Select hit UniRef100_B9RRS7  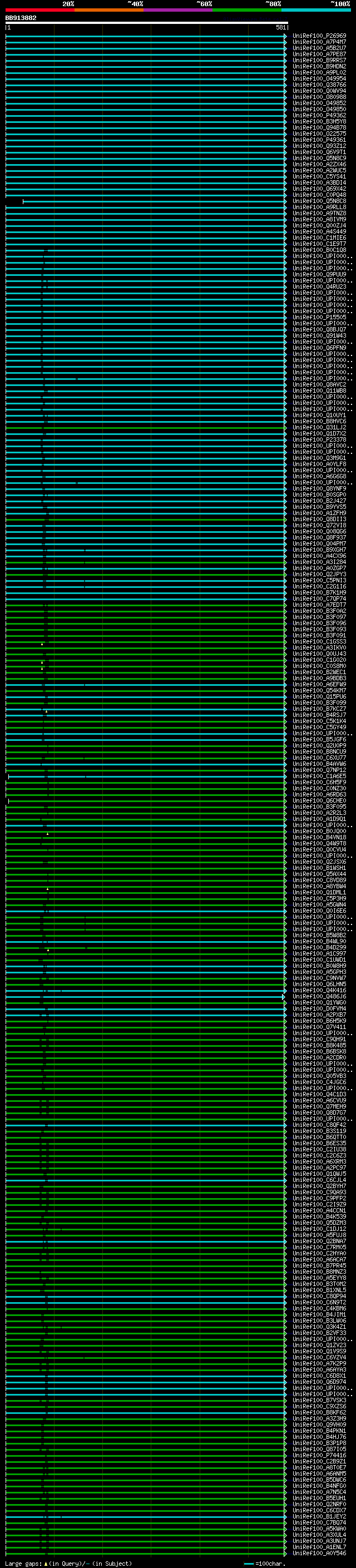(x=319, y=60)
